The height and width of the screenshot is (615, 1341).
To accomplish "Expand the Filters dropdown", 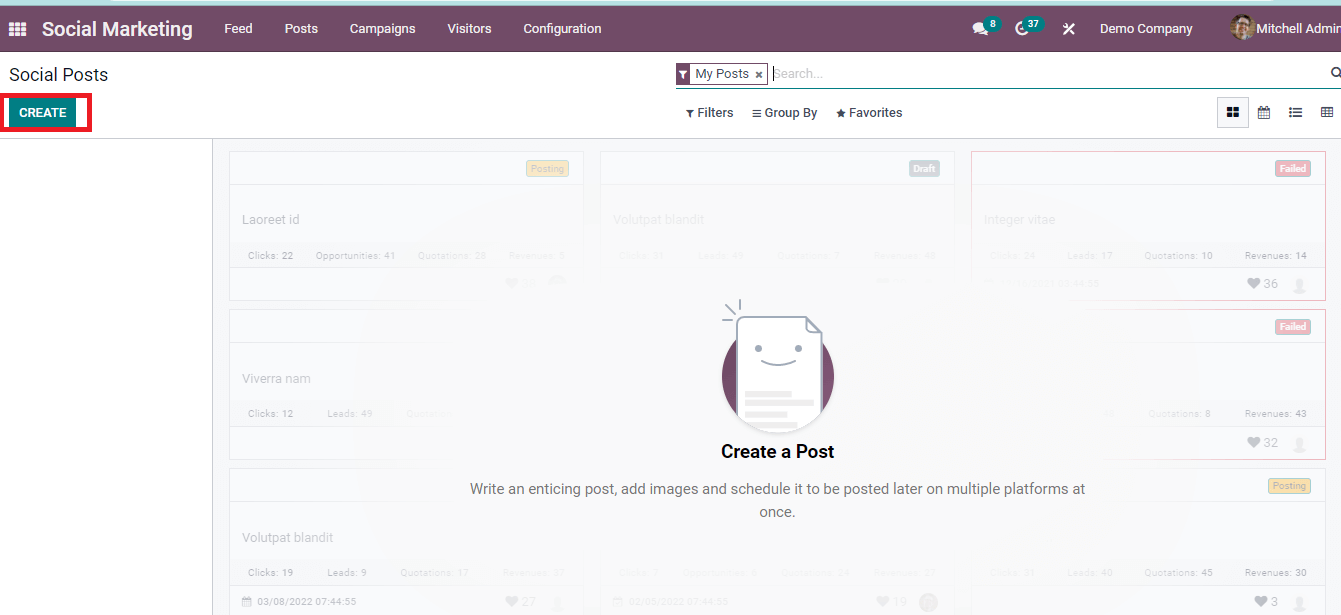I will [709, 113].
